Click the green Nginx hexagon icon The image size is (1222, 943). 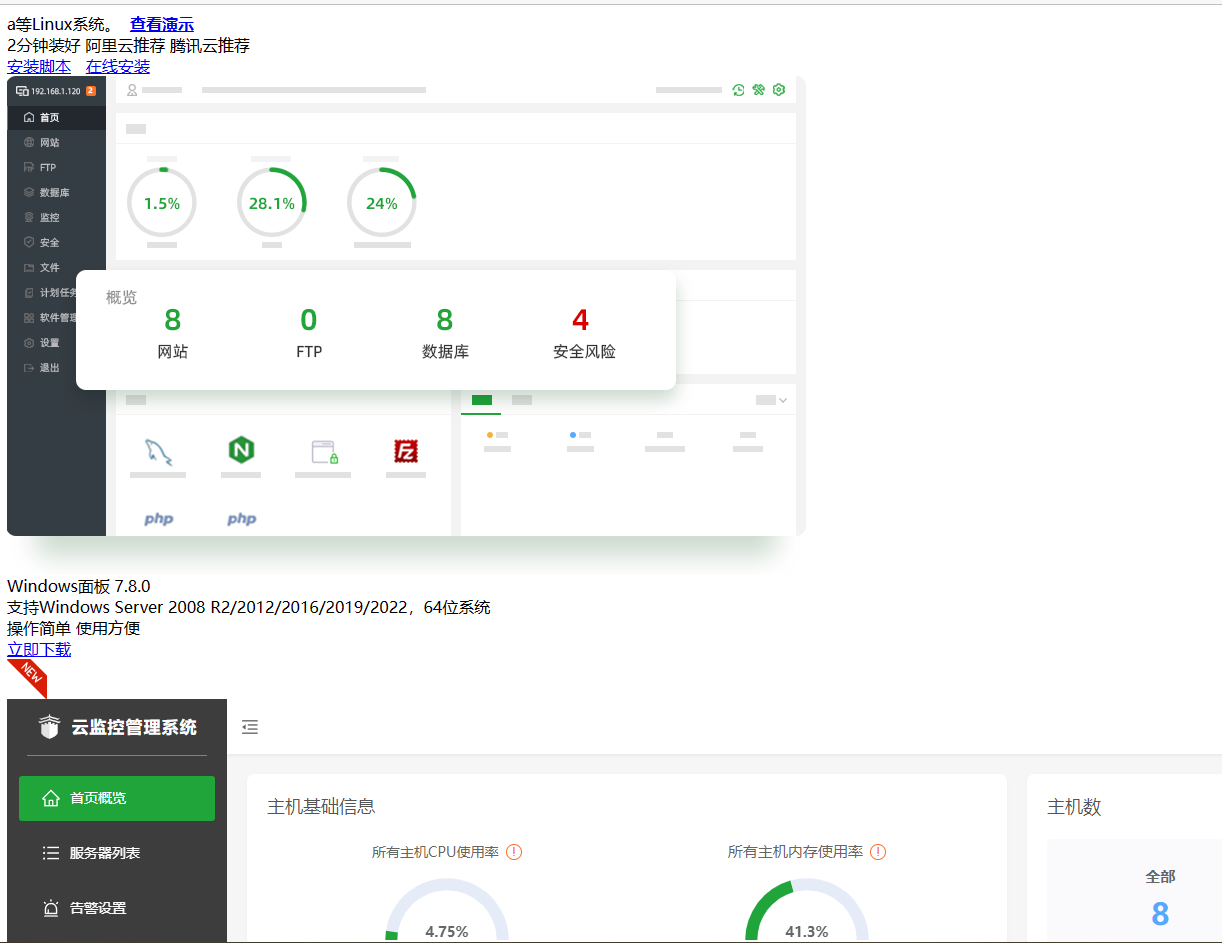241,451
